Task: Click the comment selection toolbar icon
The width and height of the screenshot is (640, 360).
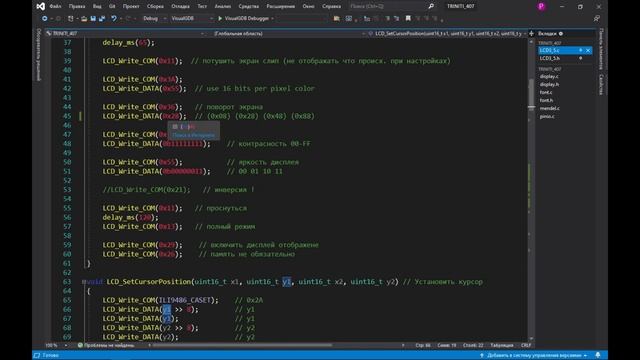Action: 387,18
